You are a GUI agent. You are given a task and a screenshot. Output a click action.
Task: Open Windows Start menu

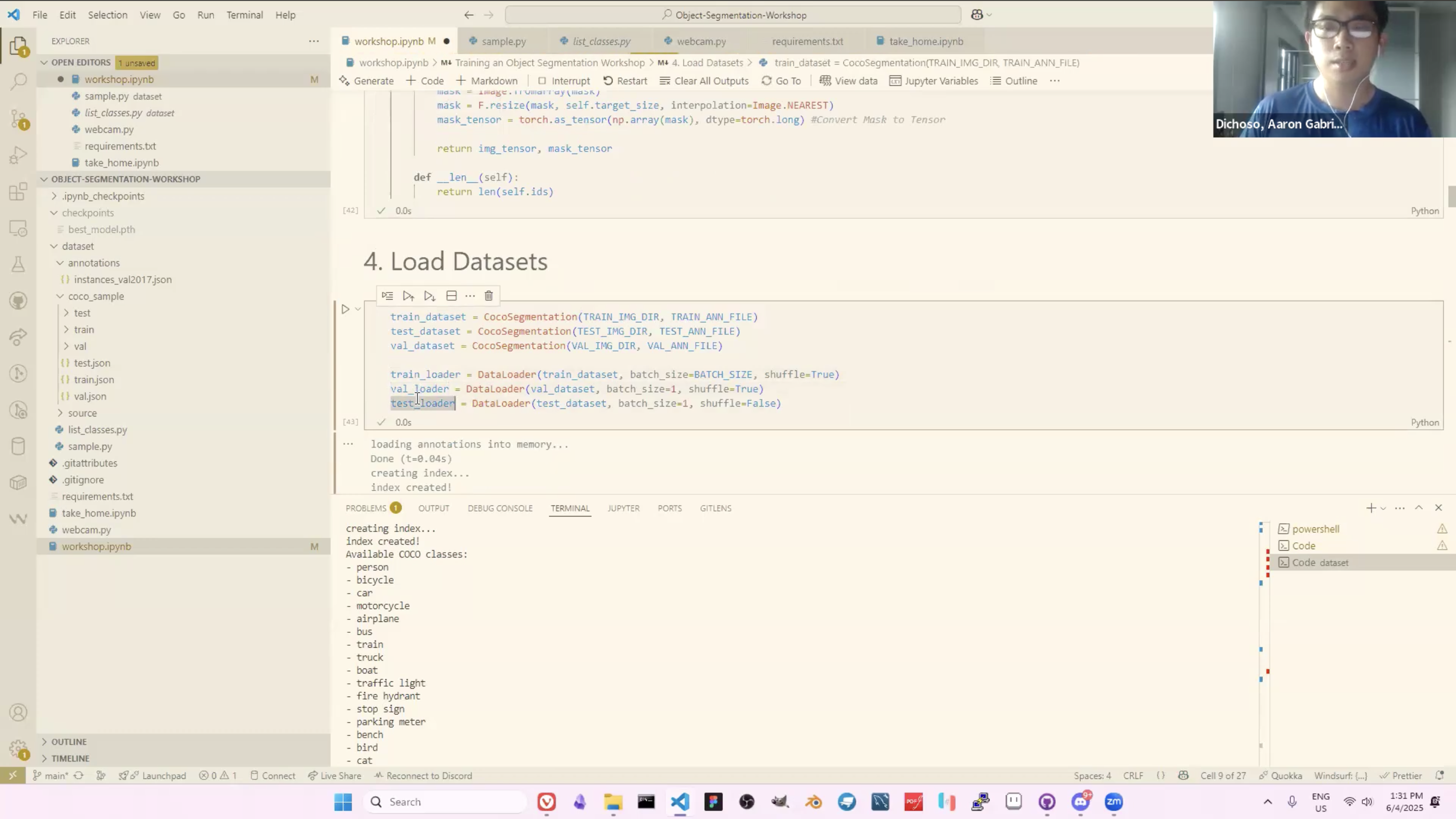click(x=343, y=802)
